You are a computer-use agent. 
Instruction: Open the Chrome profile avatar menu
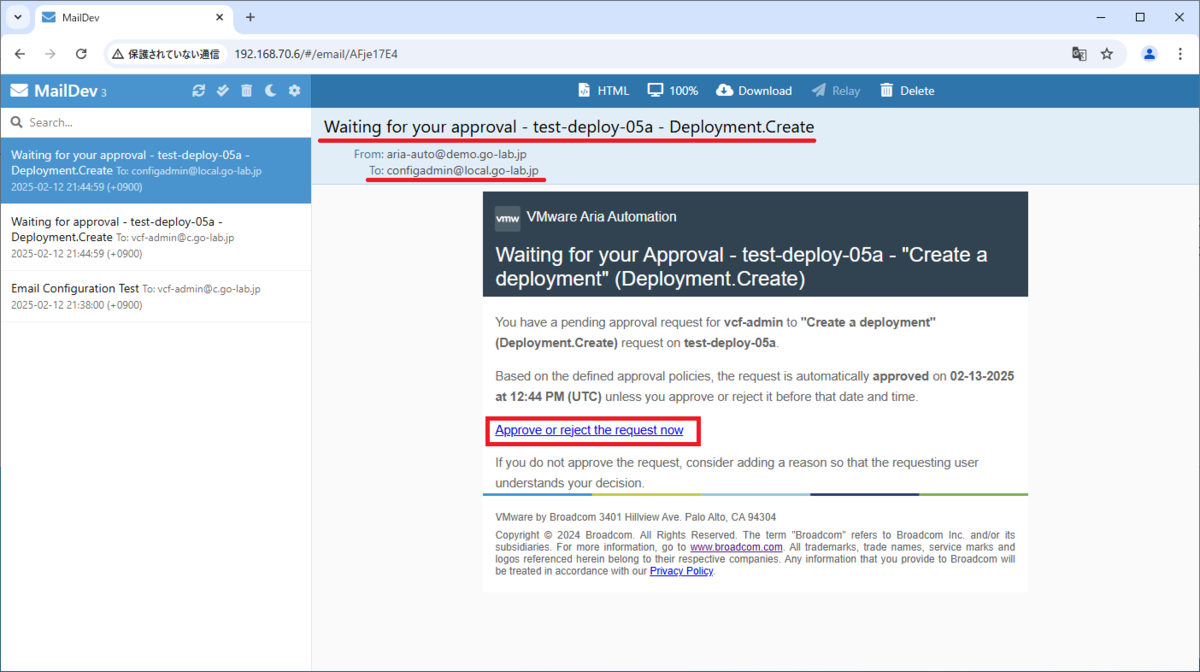click(x=1149, y=54)
